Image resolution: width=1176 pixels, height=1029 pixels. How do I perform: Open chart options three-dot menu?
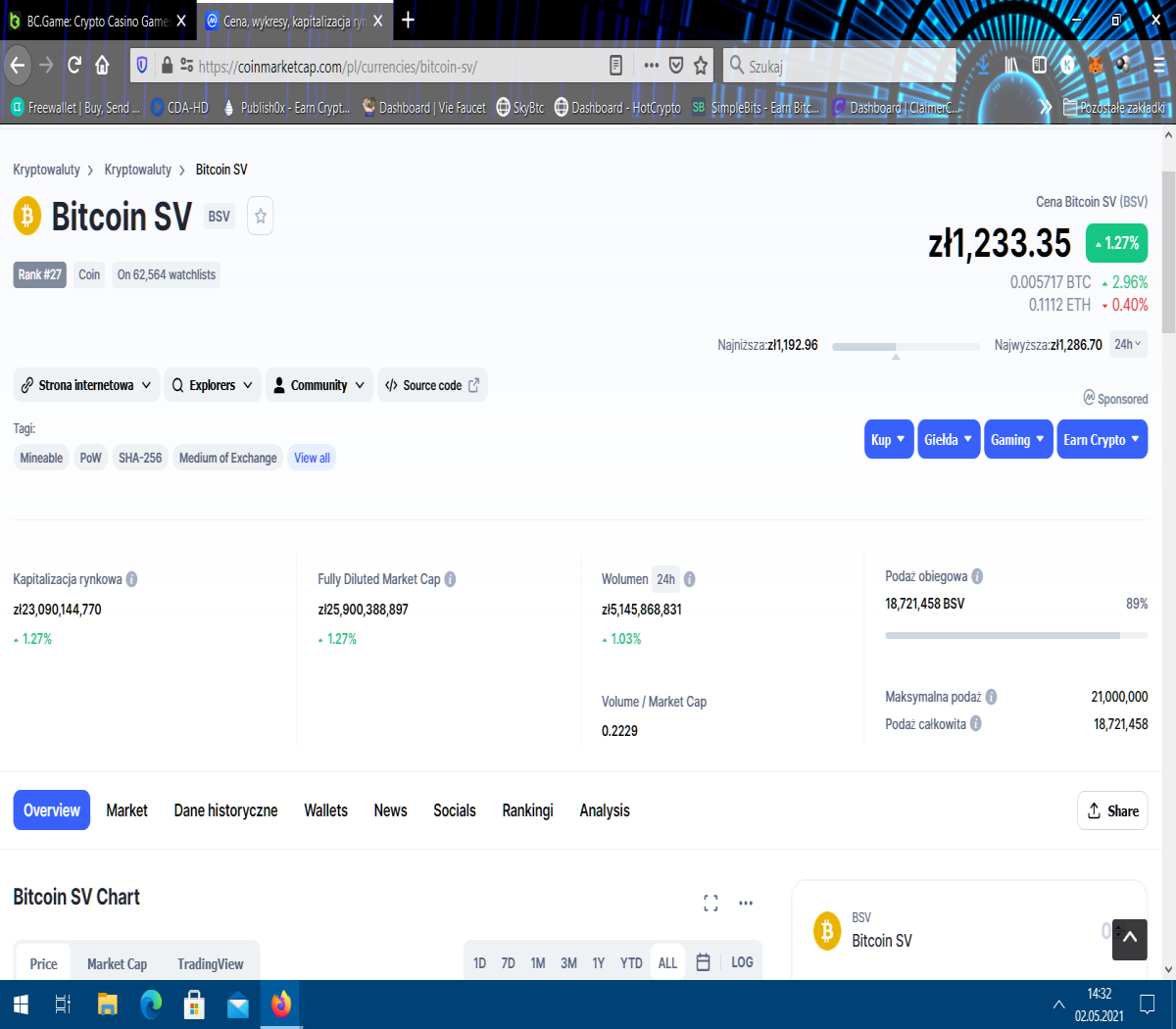click(746, 904)
